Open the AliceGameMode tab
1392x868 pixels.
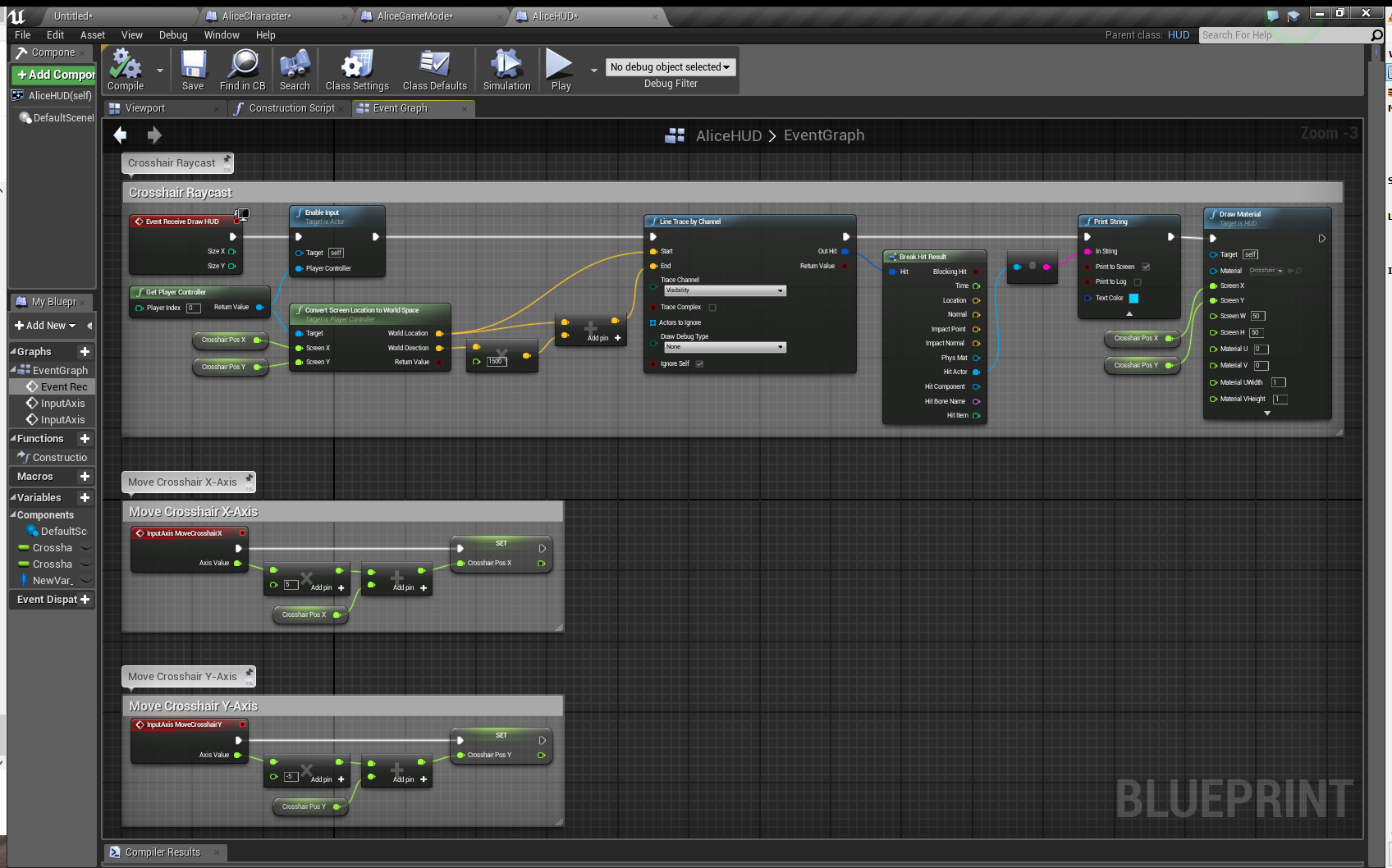point(414,16)
